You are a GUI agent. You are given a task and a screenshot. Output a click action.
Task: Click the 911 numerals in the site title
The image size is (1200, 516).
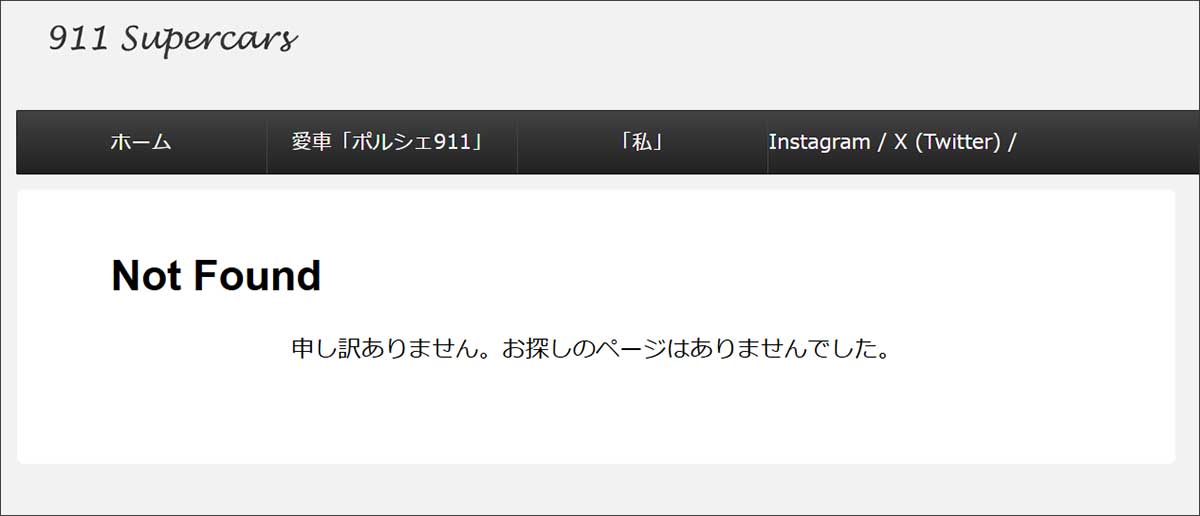[x=79, y=38]
